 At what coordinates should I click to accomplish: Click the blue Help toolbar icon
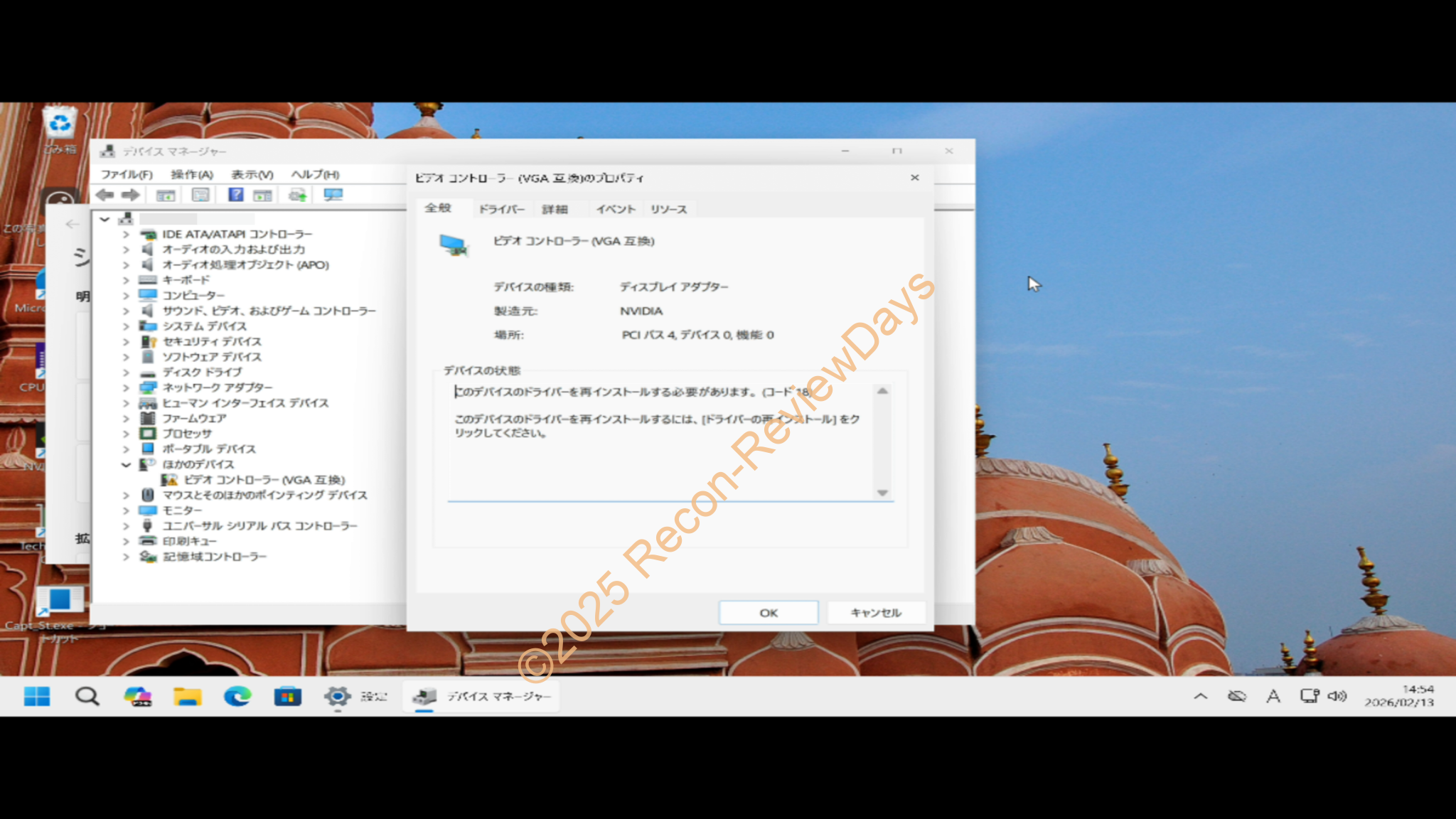click(235, 195)
